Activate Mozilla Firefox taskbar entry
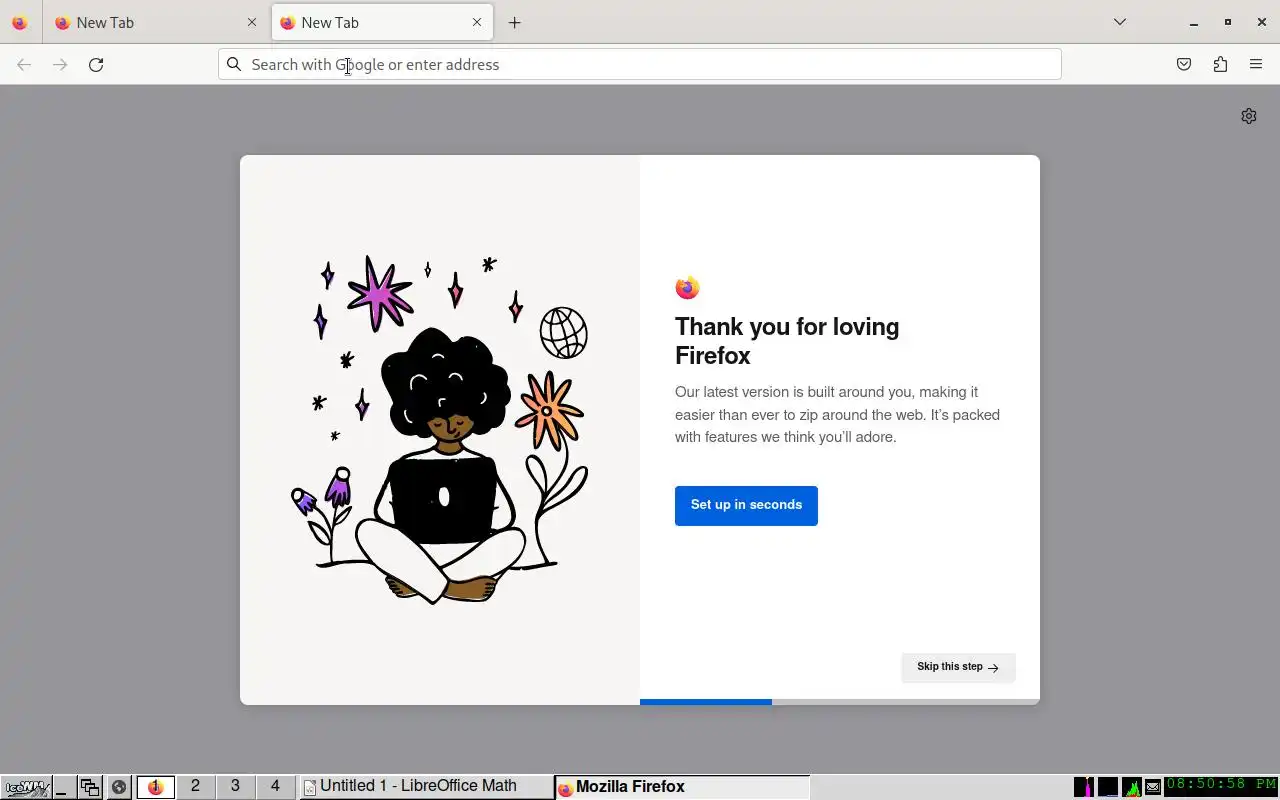The height and width of the screenshot is (800, 1280). pyautogui.click(x=682, y=787)
